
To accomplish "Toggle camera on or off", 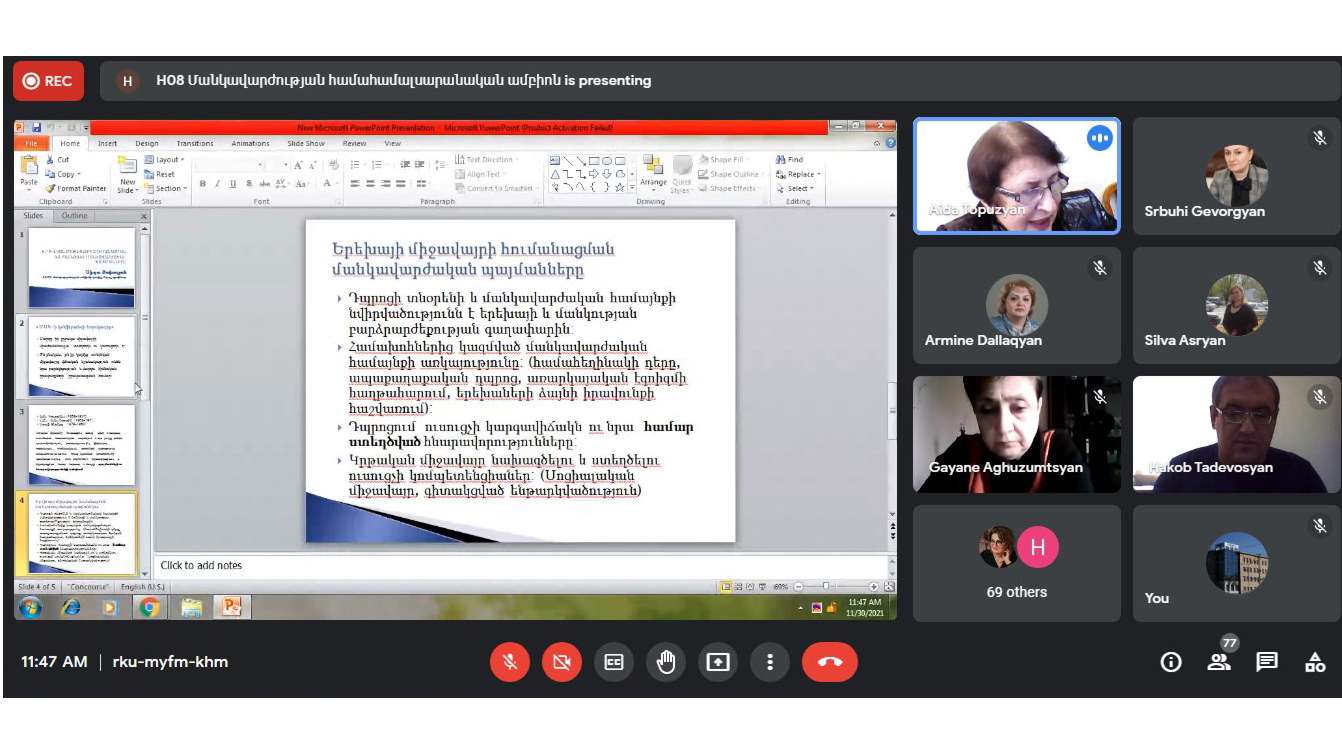I will pyautogui.click(x=562, y=662).
